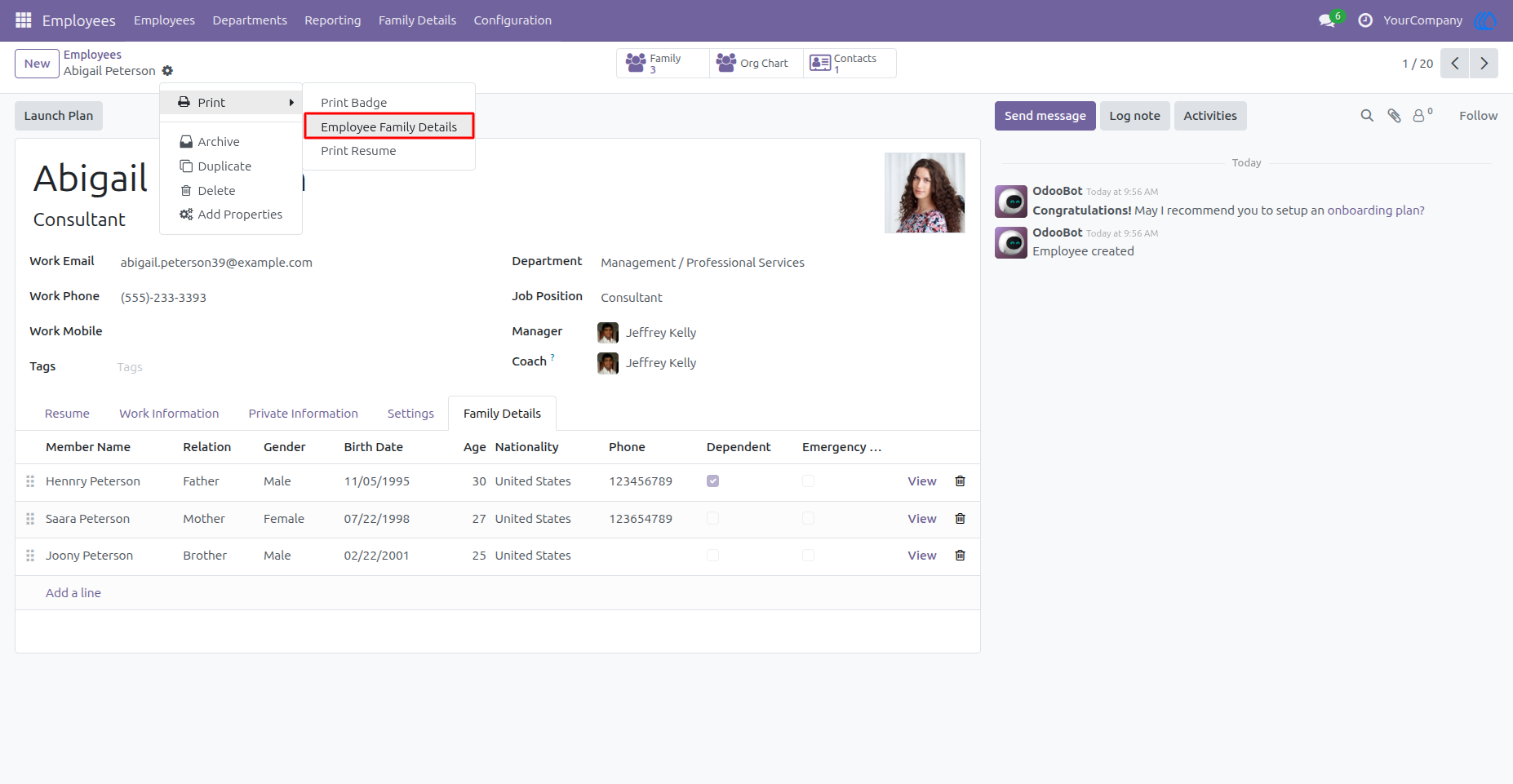Image resolution: width=1513 pixels, height=784 pixels.
Task: Toggle Dependent checkbox for Hennry Peterson
Action: [712, 481]
